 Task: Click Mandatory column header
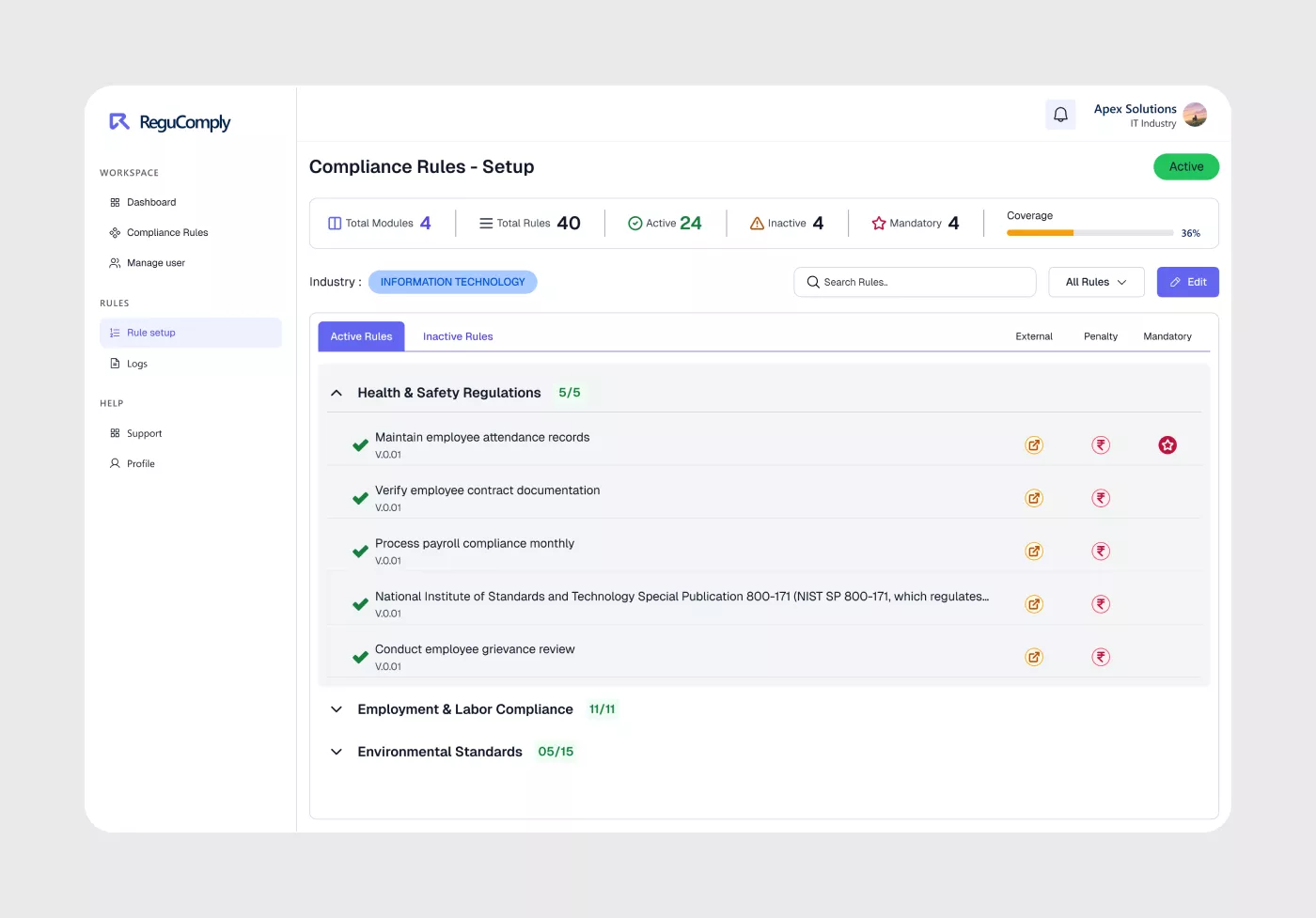(1167, 336)
